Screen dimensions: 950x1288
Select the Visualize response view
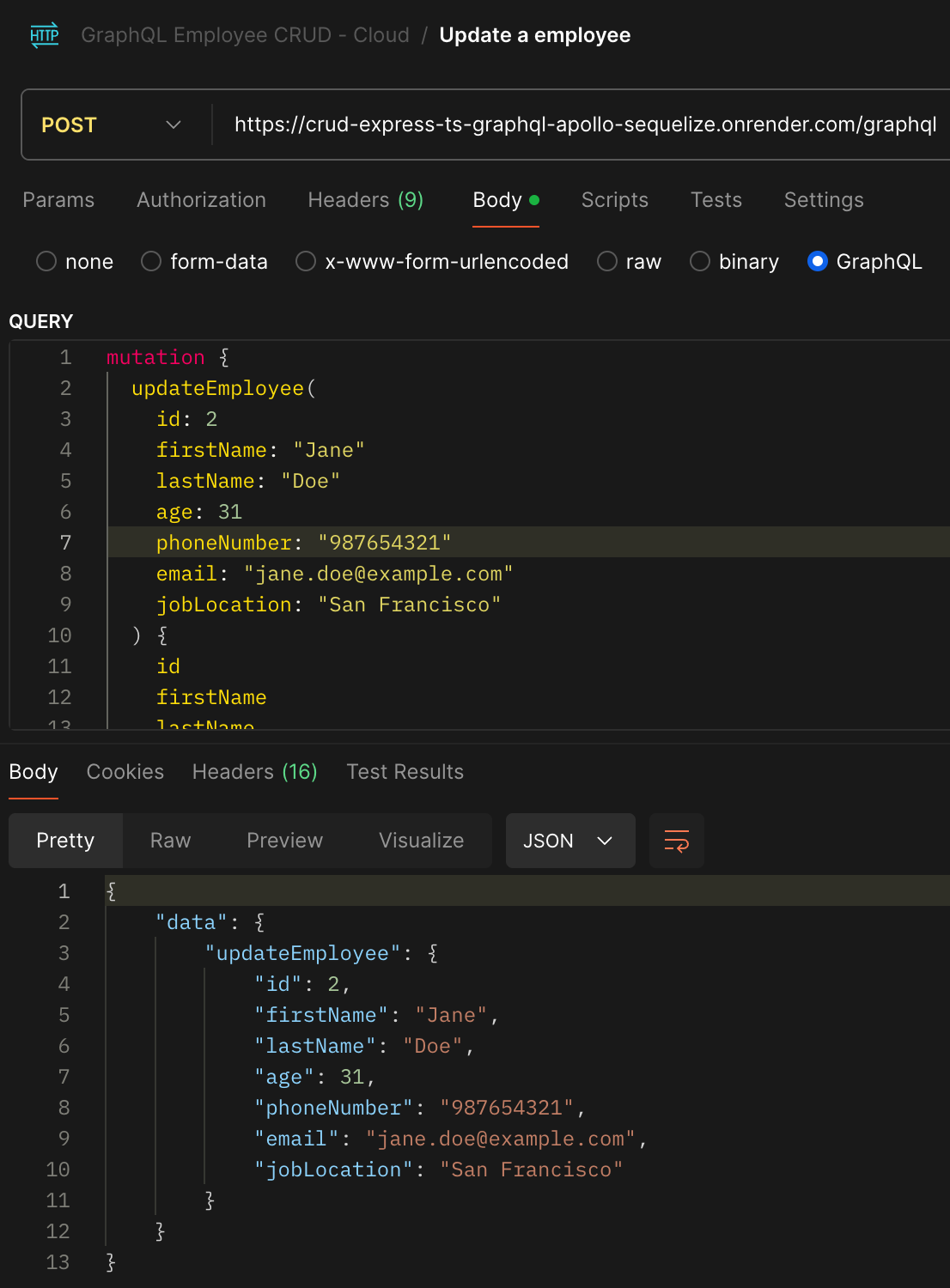point(422,841)
